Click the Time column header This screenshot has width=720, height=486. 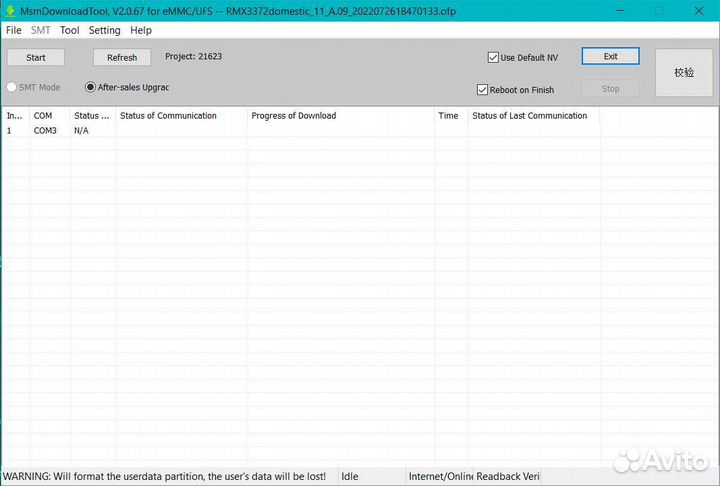(x=449, y=116)
